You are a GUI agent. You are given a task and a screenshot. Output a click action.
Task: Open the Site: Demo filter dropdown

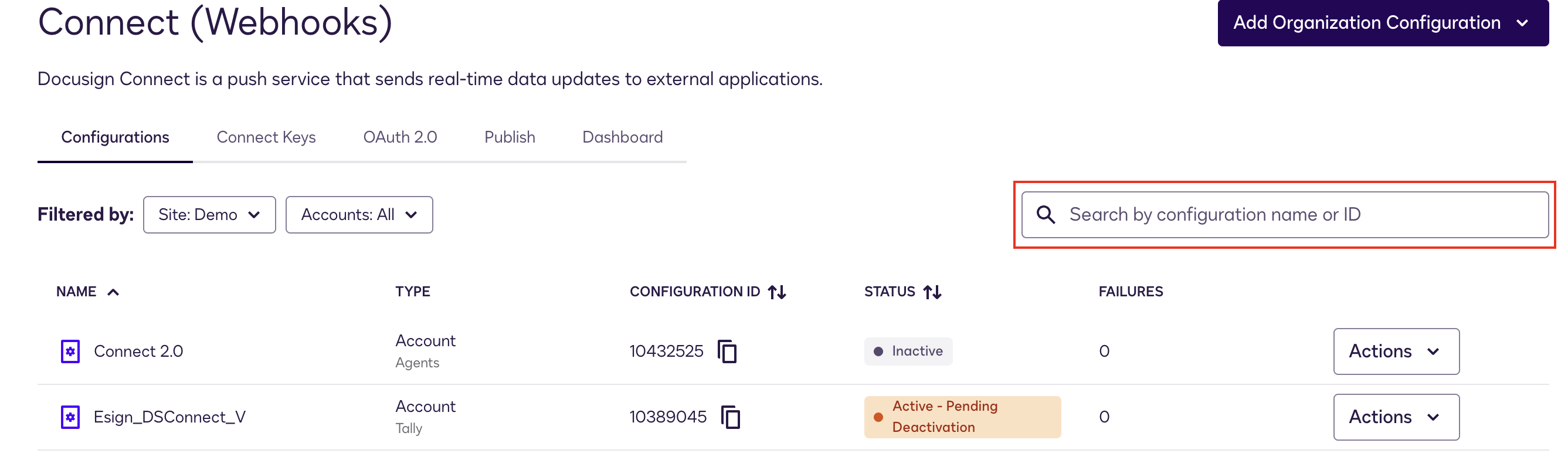[x=209, y=214]
